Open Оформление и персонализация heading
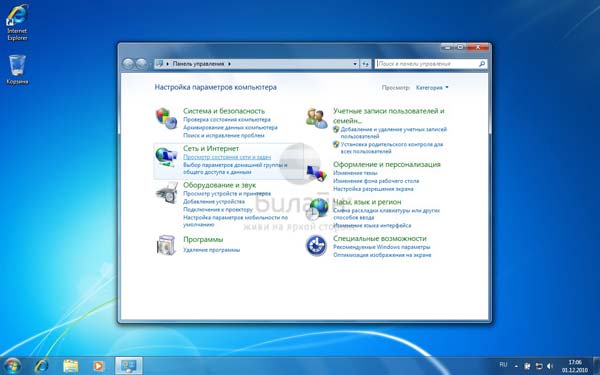 pyautogui.click(x=386, y=164)
